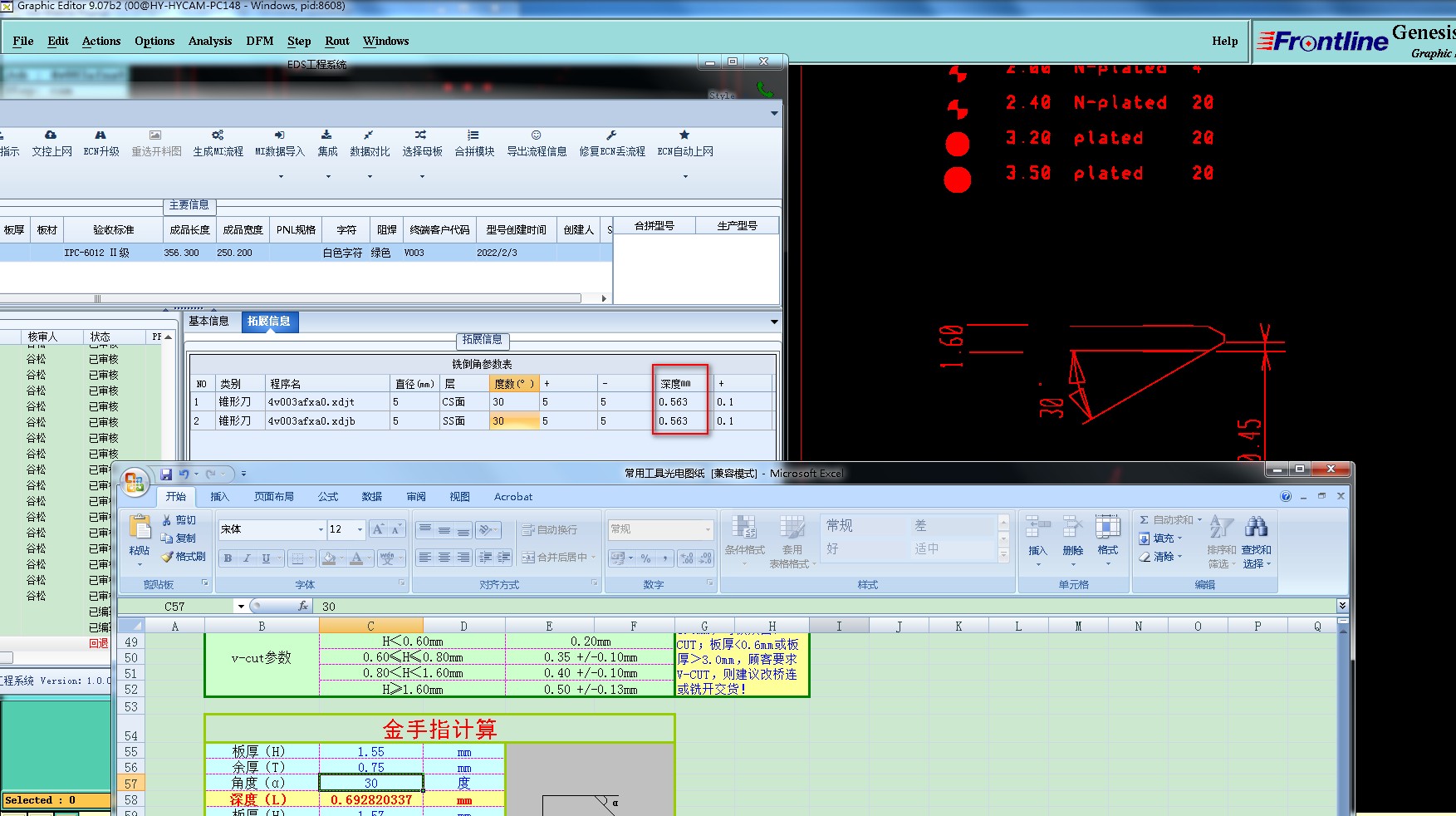Toggle italic formatting in Excel
This screenshot has width=1456, height=816.
click(x=247, y=558)
